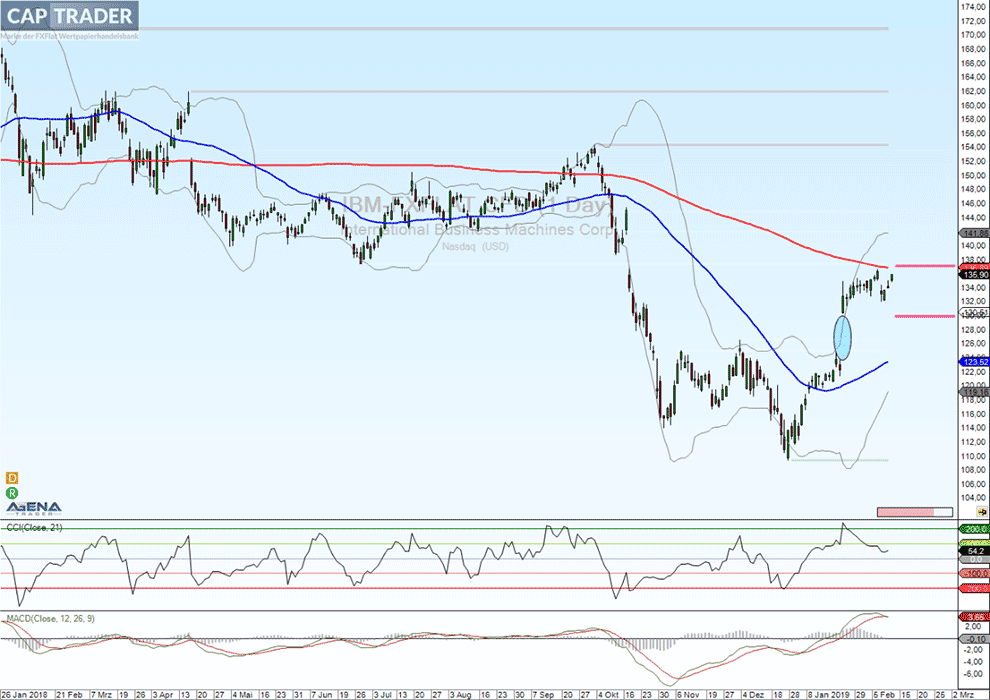Image resolution: width=990 pixels, height=700 pixels.
Task: Click the -6,00 MACD axis value
Action: pos(973,673)
